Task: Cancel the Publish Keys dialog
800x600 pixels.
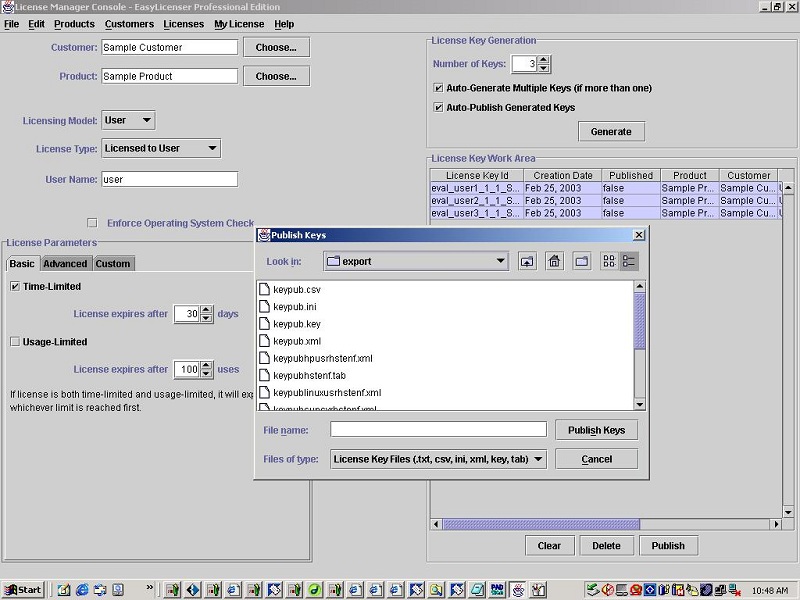Action: tap(596, 459)
